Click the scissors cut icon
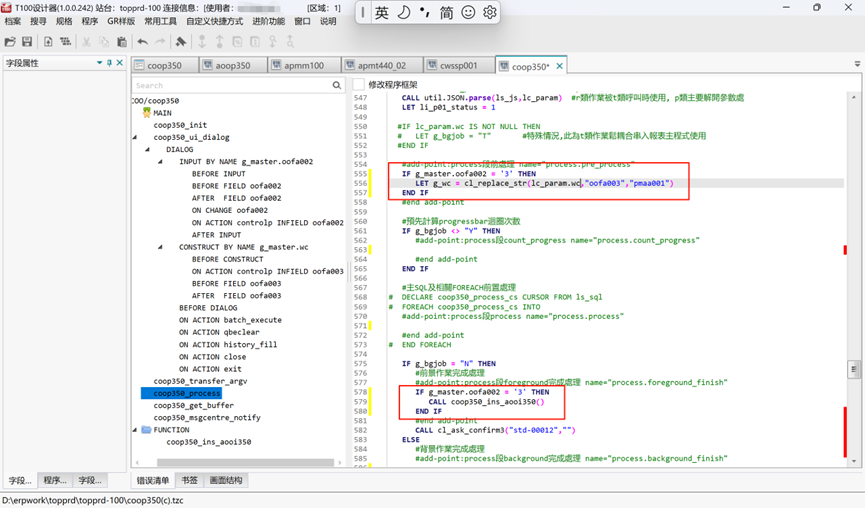 86,41
